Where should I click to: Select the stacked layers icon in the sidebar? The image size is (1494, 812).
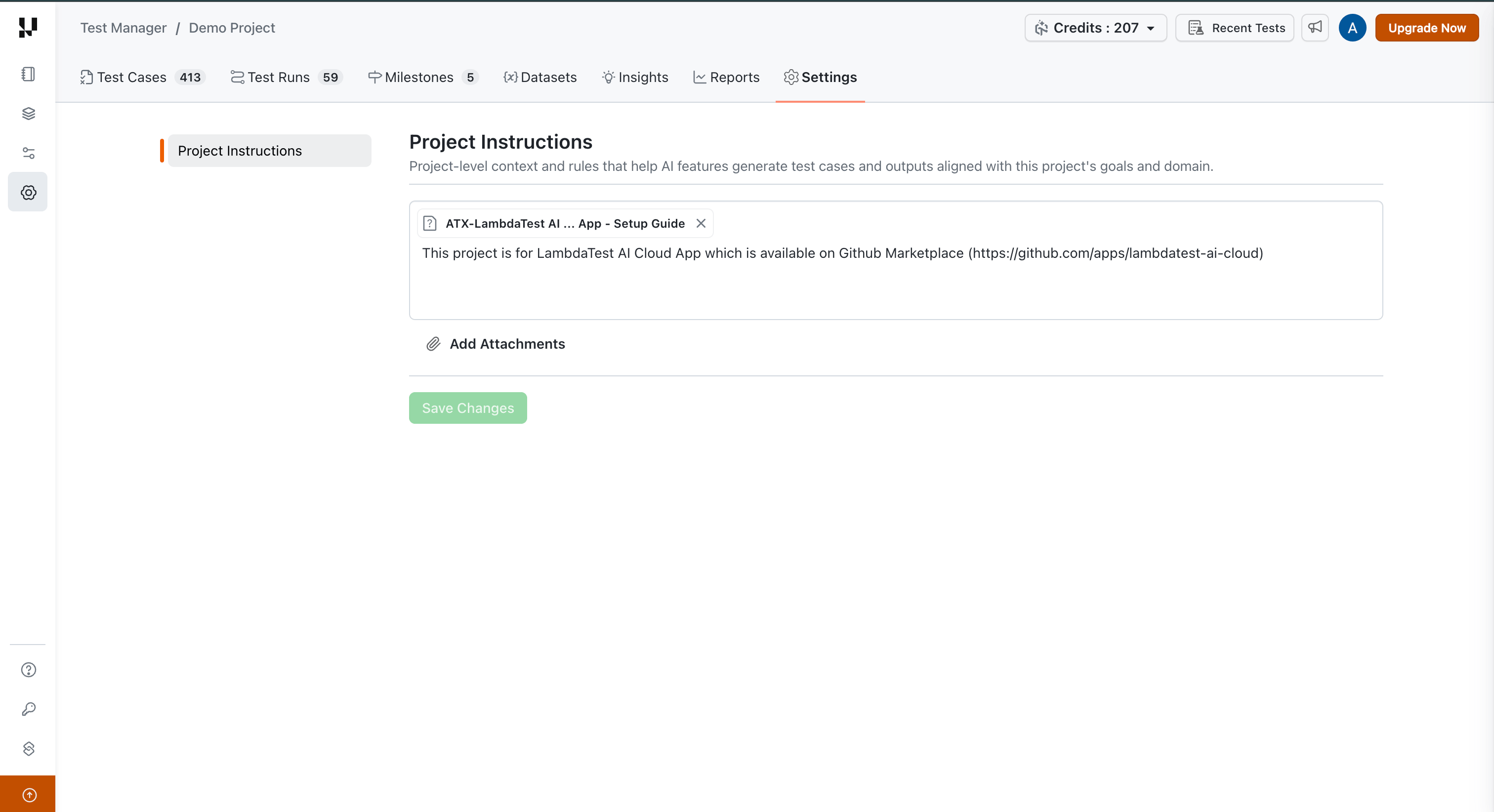pyautogui.click(x=27, y=114)
